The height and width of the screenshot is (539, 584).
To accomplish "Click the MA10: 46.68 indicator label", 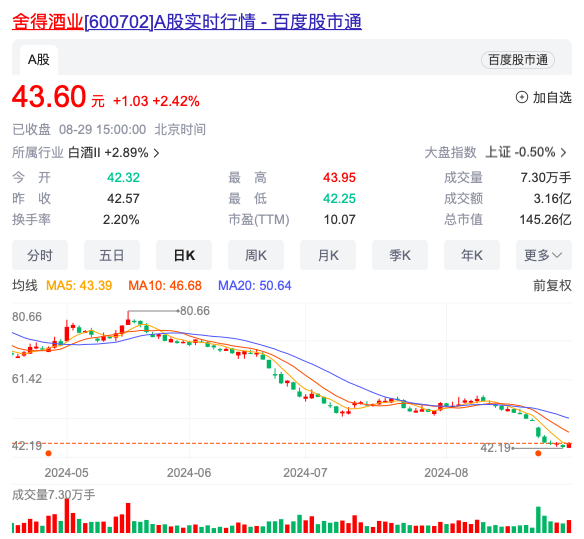I will [165, 285].
